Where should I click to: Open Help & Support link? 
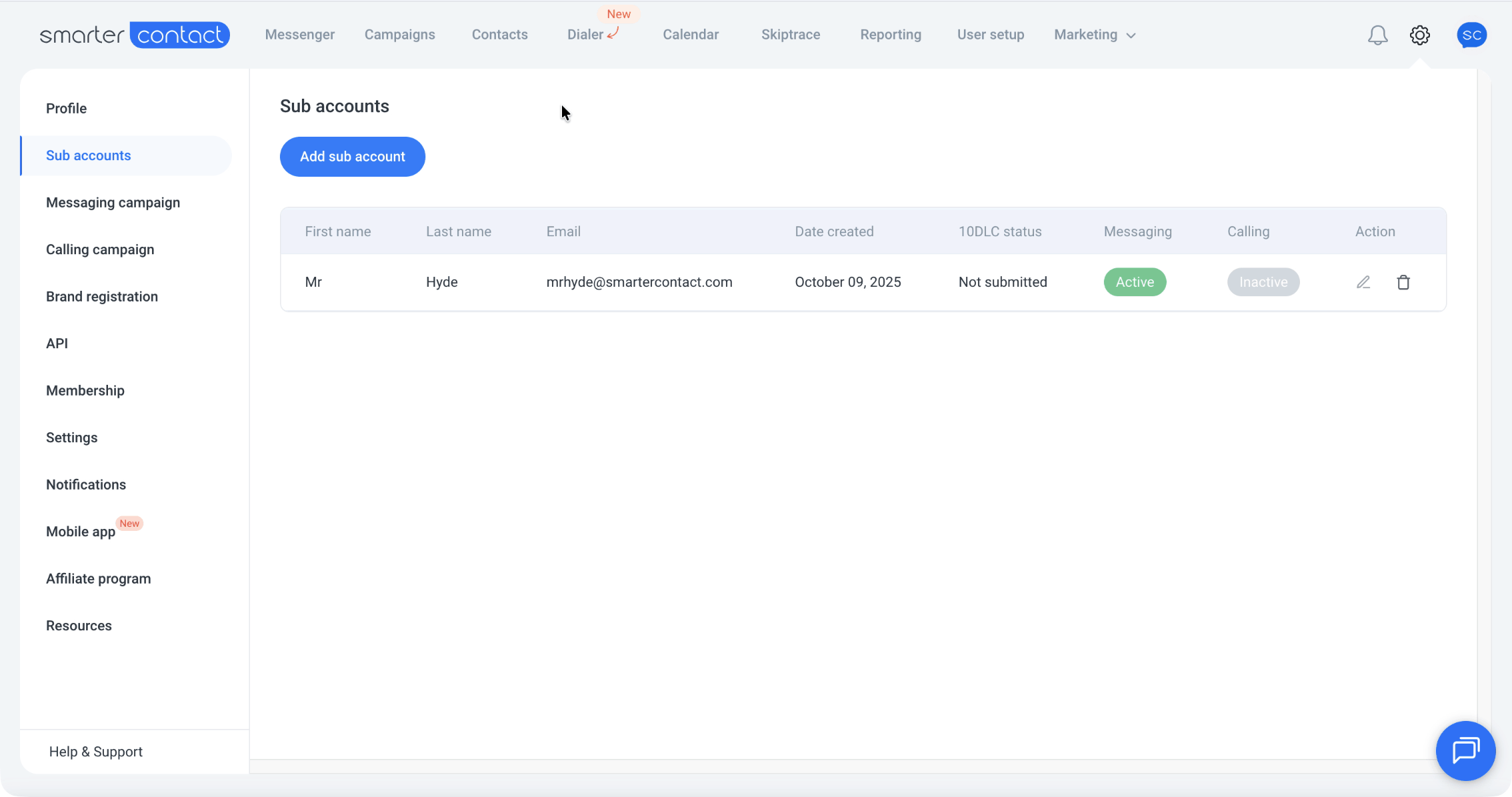95,752
